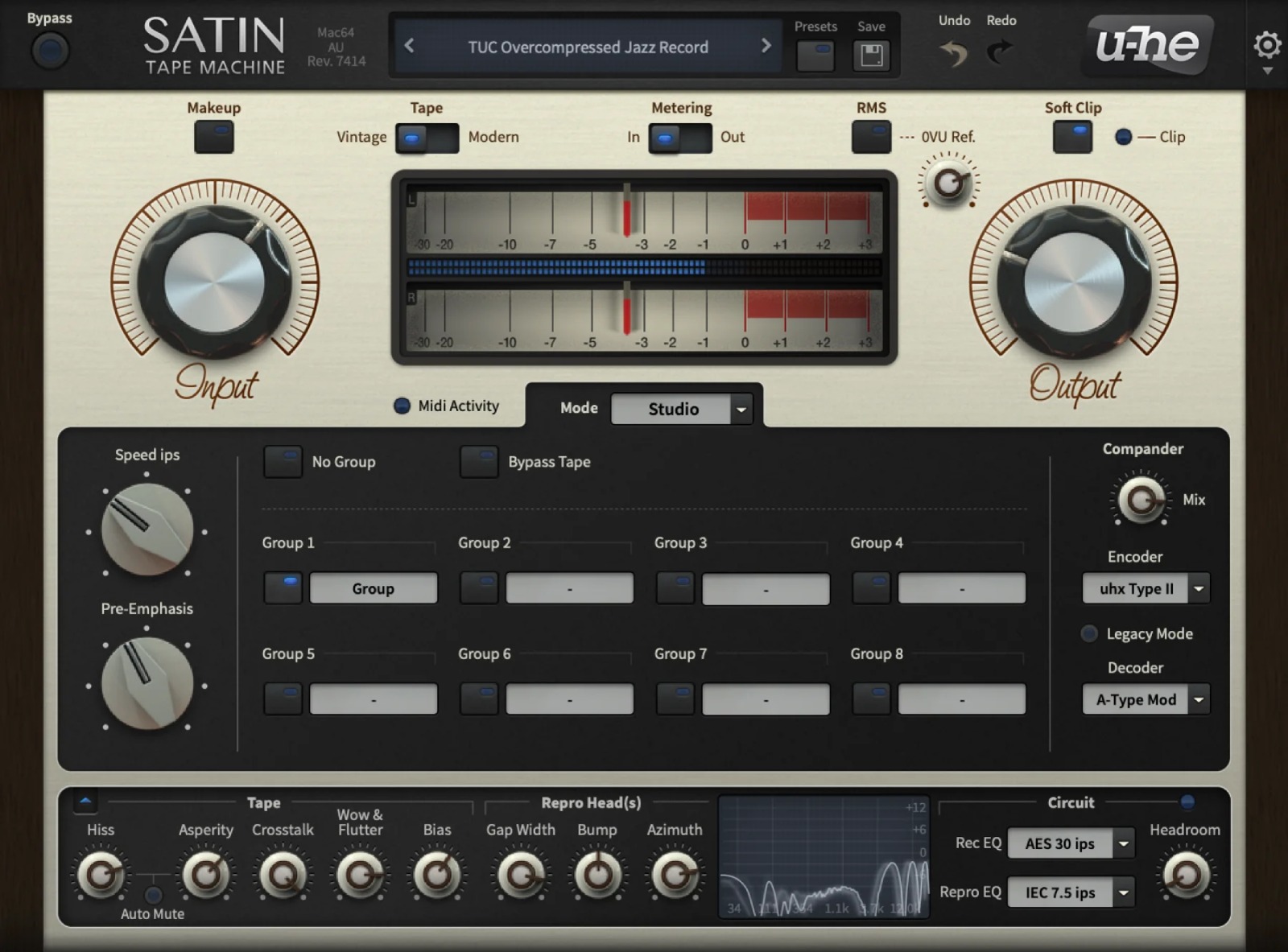Adjust the Compander Mix knob
Screen dimensions: 1288x952
[x=1141, y=499]
